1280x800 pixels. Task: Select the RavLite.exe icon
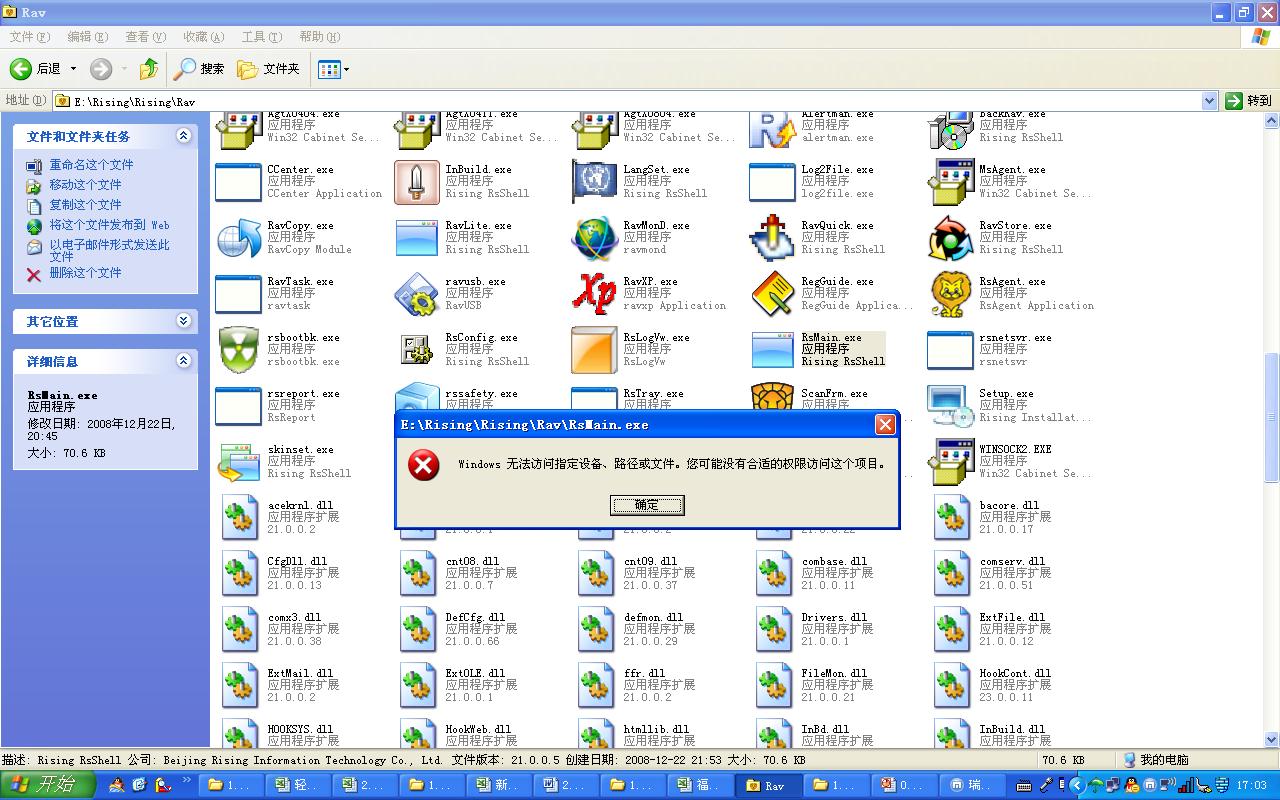pos(416,238)
